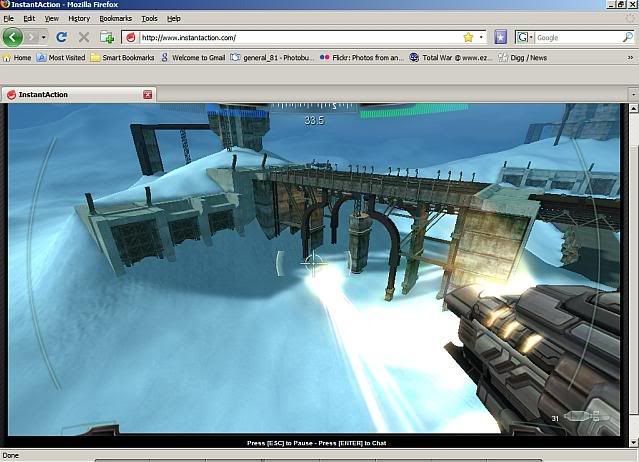
Task: Bookmark this page with the star icon
Action: [x=468, y=37]
